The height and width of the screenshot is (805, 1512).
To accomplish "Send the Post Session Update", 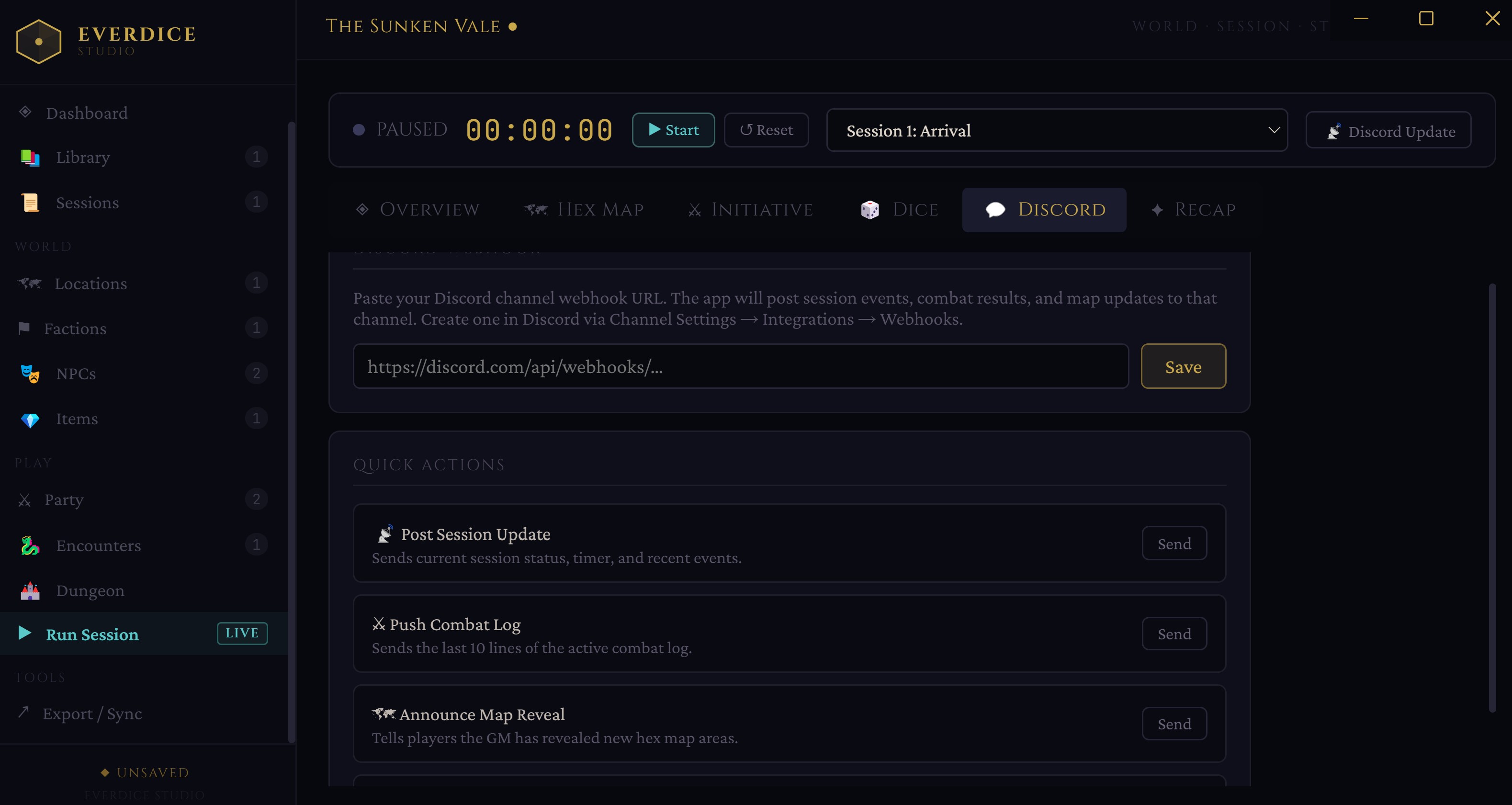I will pos(1174,544).
